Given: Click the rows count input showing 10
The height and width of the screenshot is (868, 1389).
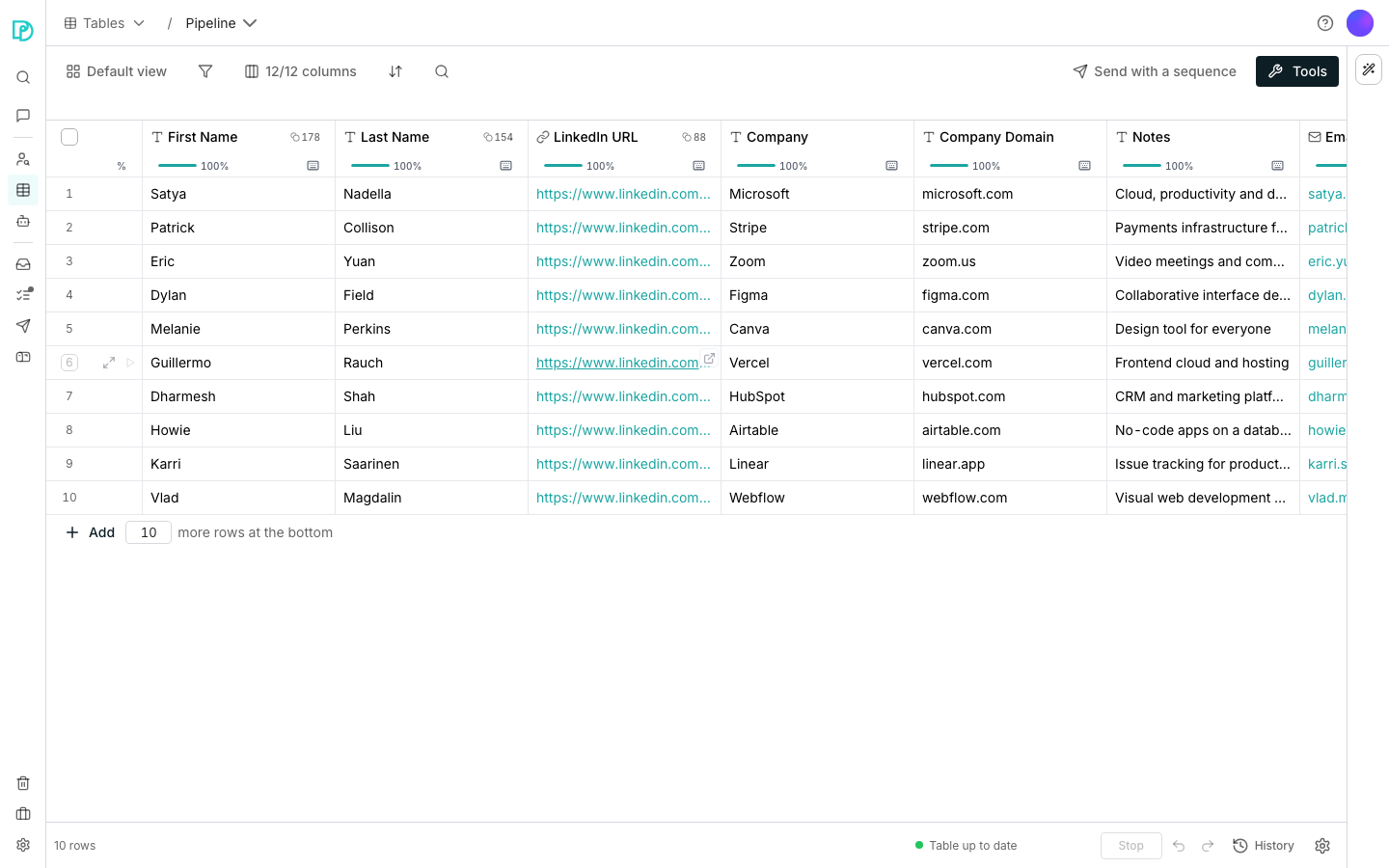Looking at the screenshot, I should point(149,532).
